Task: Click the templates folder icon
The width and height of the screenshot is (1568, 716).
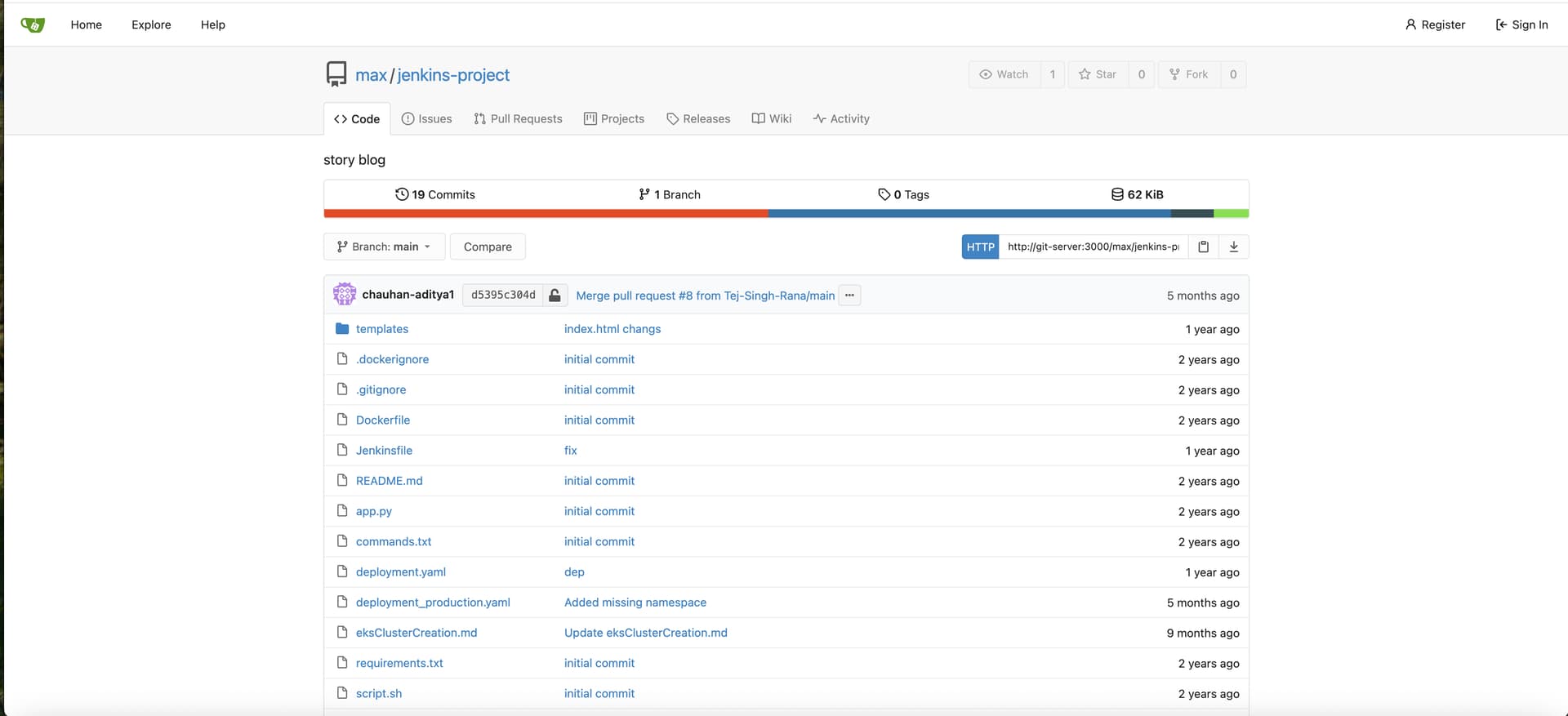Action: (x=342, y=329)
